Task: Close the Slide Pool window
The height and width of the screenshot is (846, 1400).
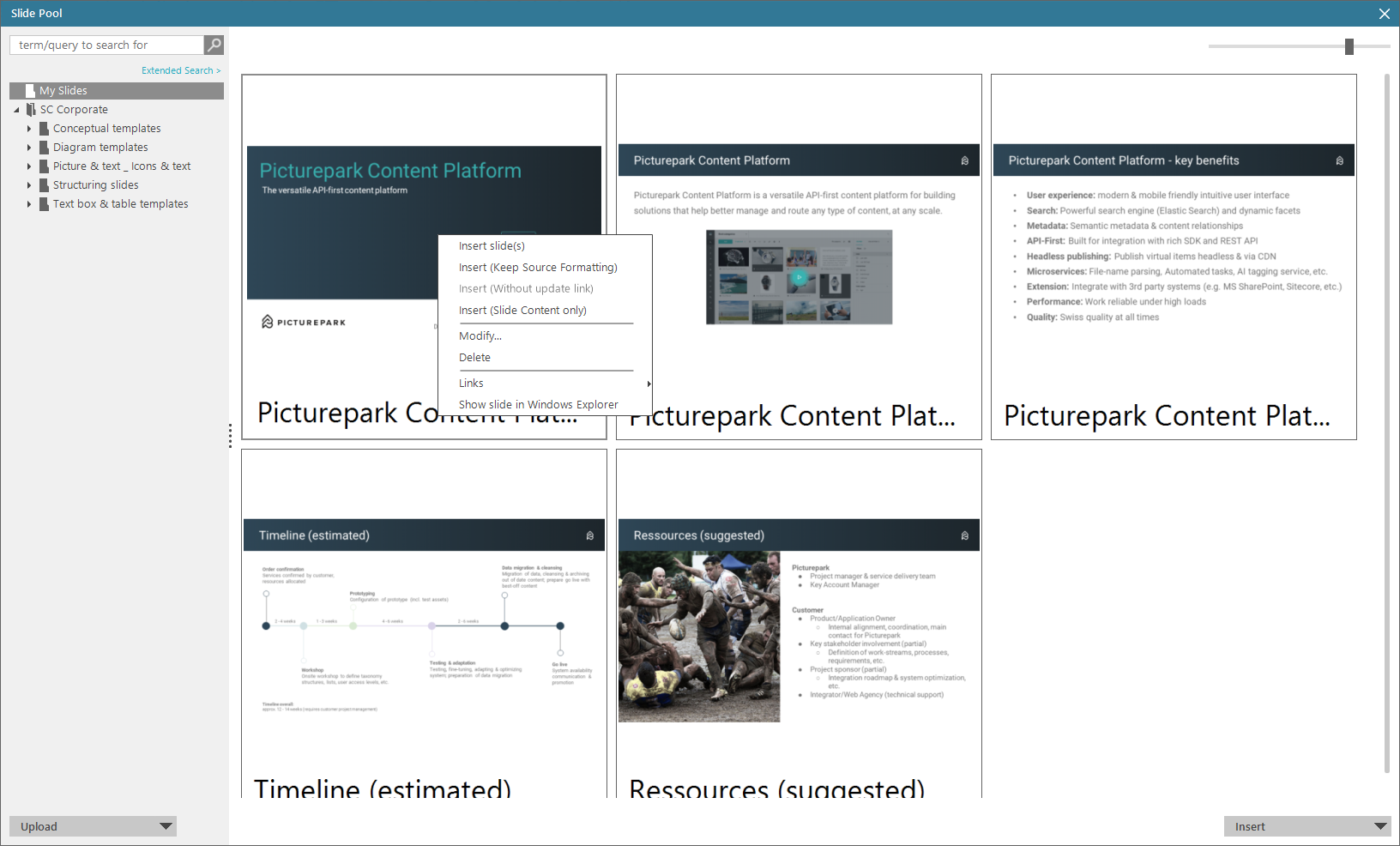Action: 1384,14
